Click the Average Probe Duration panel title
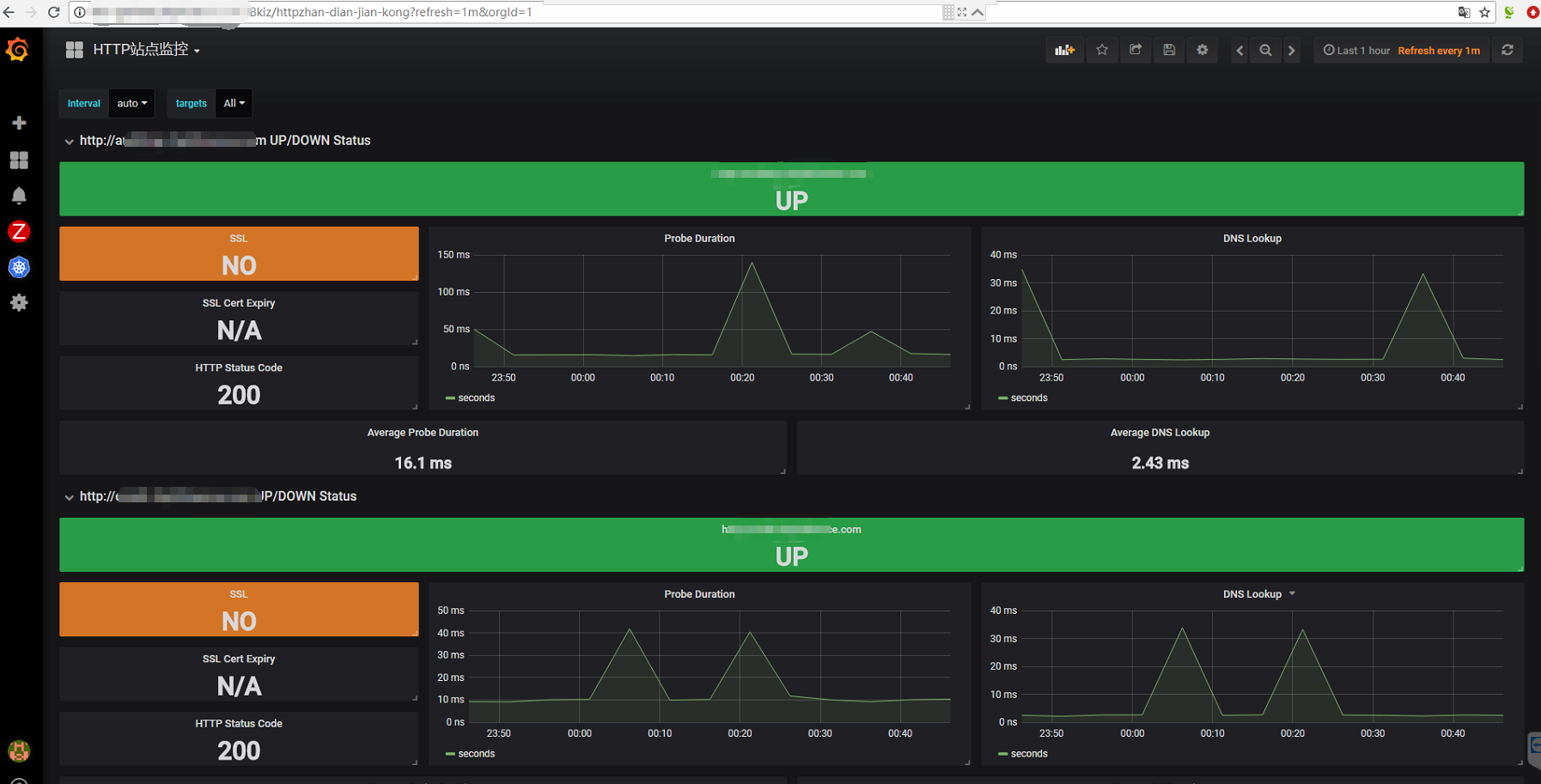Viewport: 1541px width, 784px height. tap(423, 432)
